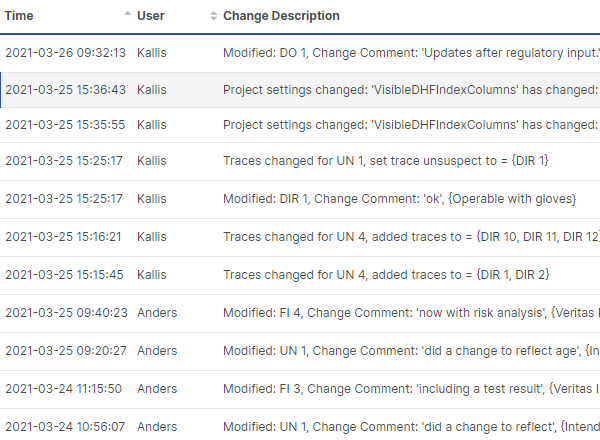600x440 pixels.
Task: Select the 2021-03-26 09:32:13 timestamp row
Action: click(65, 51)
